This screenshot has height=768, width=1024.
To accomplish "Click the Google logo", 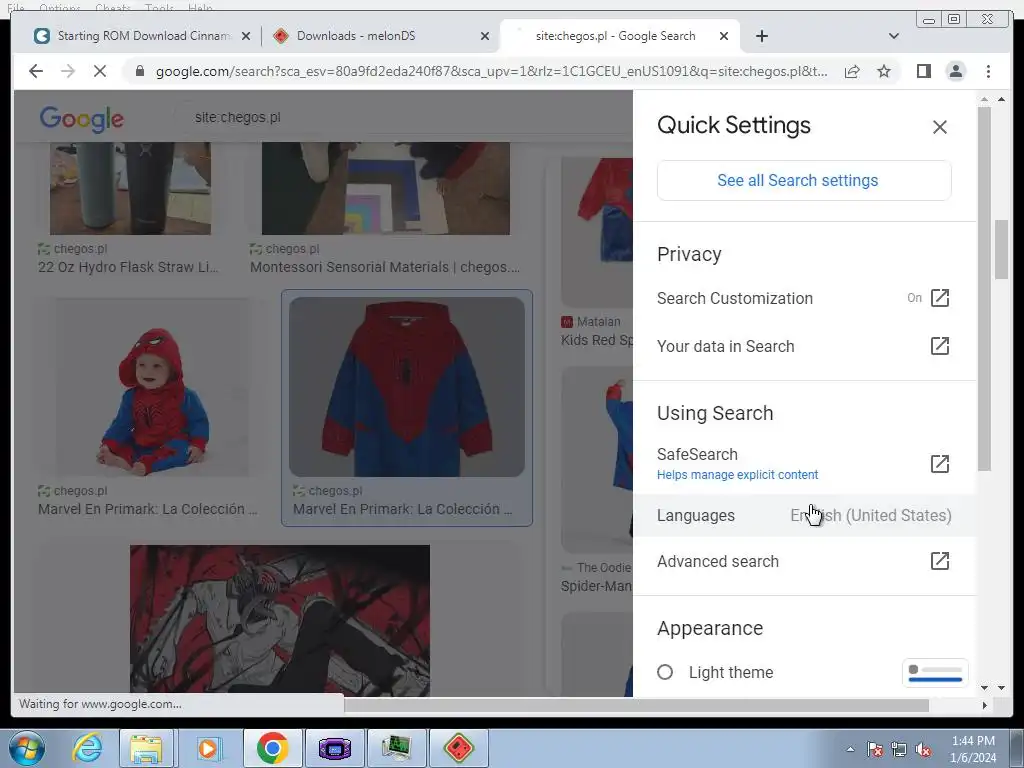I will (82, 118).
